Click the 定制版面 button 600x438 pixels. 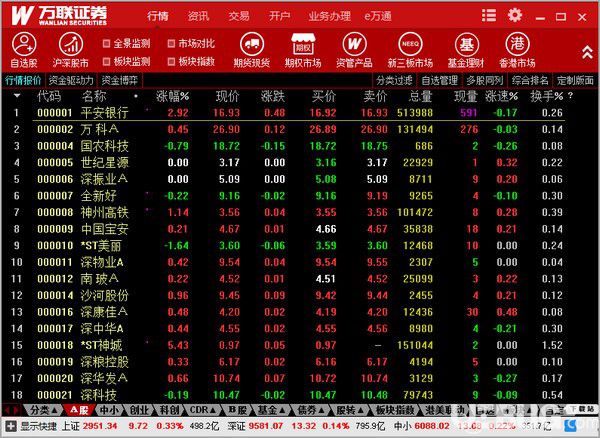(575, 80)
